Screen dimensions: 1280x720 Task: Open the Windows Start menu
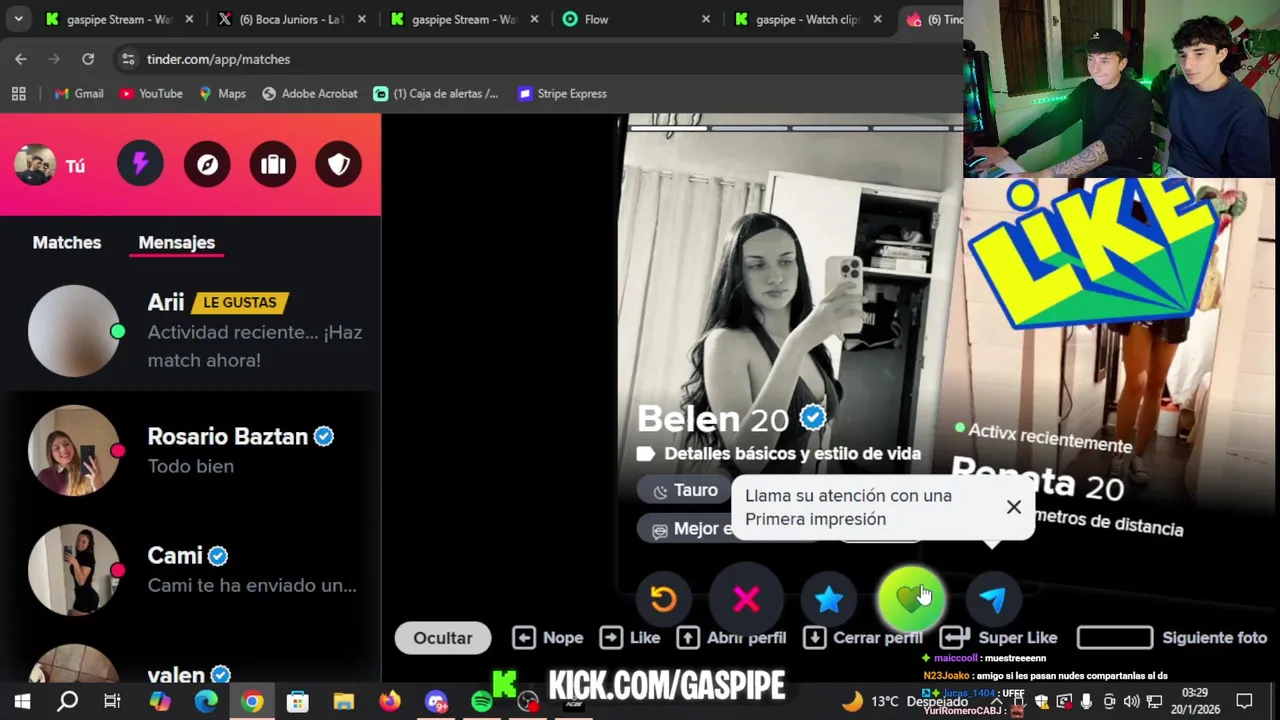[x=22, y=702]
